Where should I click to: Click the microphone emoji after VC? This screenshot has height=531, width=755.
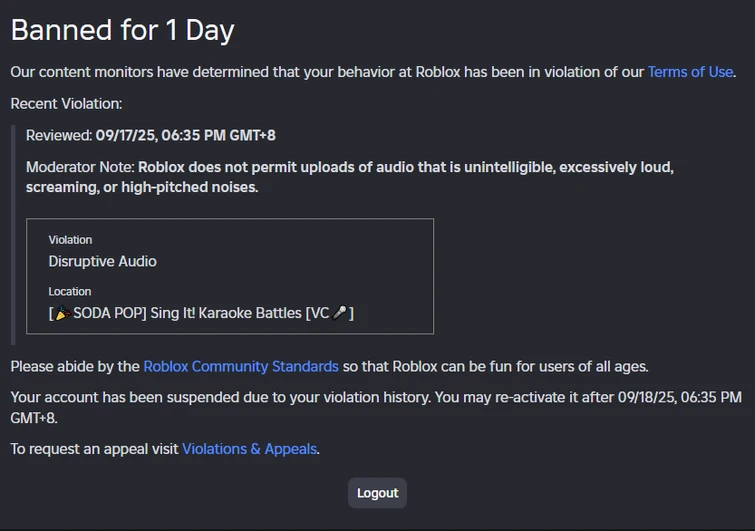pyautogui.click(x=339, y=313)
